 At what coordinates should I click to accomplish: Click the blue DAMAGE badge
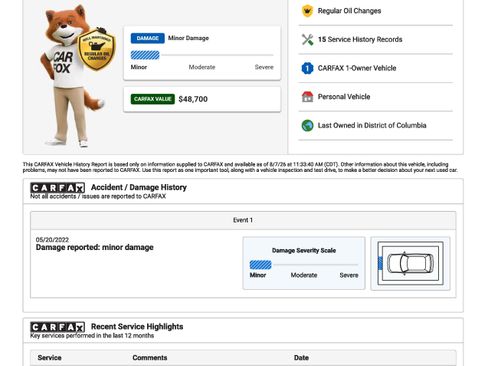(147, 38)
